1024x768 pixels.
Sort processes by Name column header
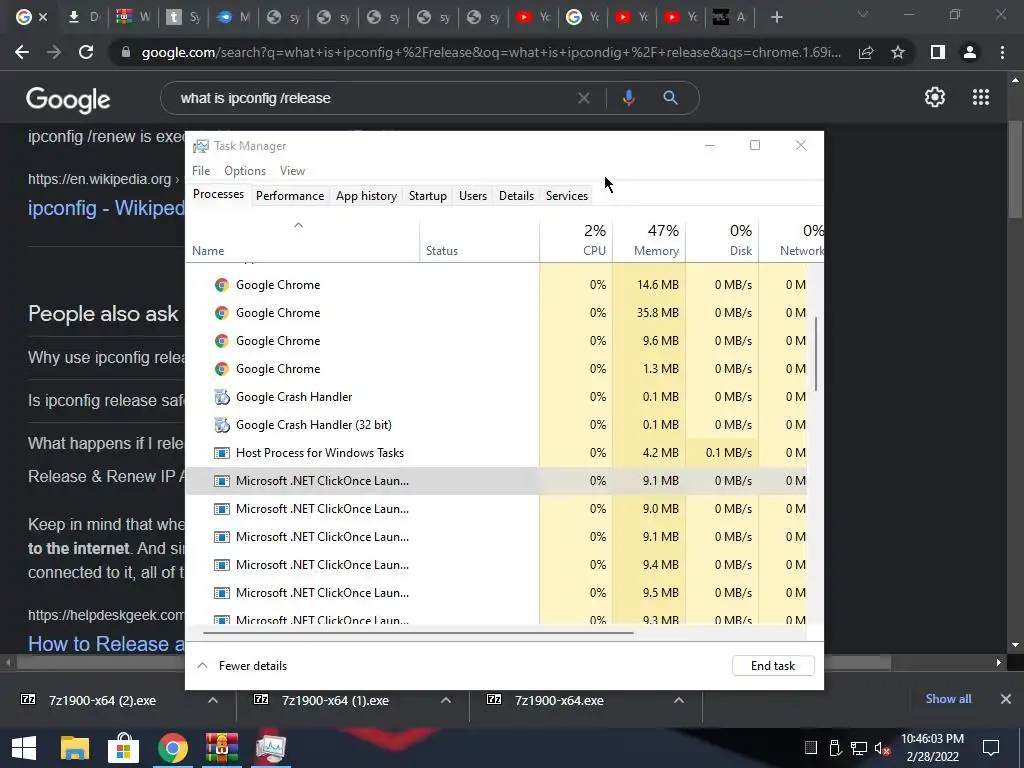coord(302,240)
